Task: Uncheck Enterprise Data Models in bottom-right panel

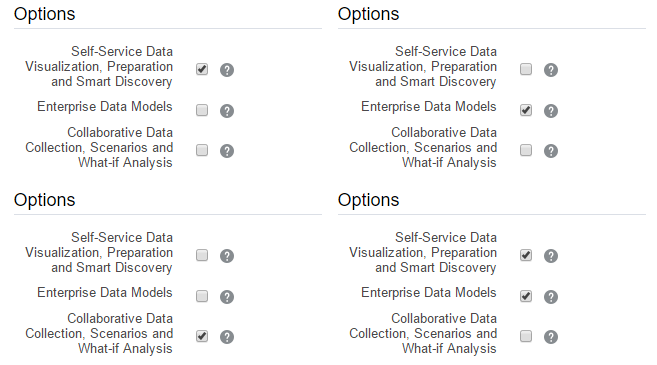Action: click(x=526, y=296)
